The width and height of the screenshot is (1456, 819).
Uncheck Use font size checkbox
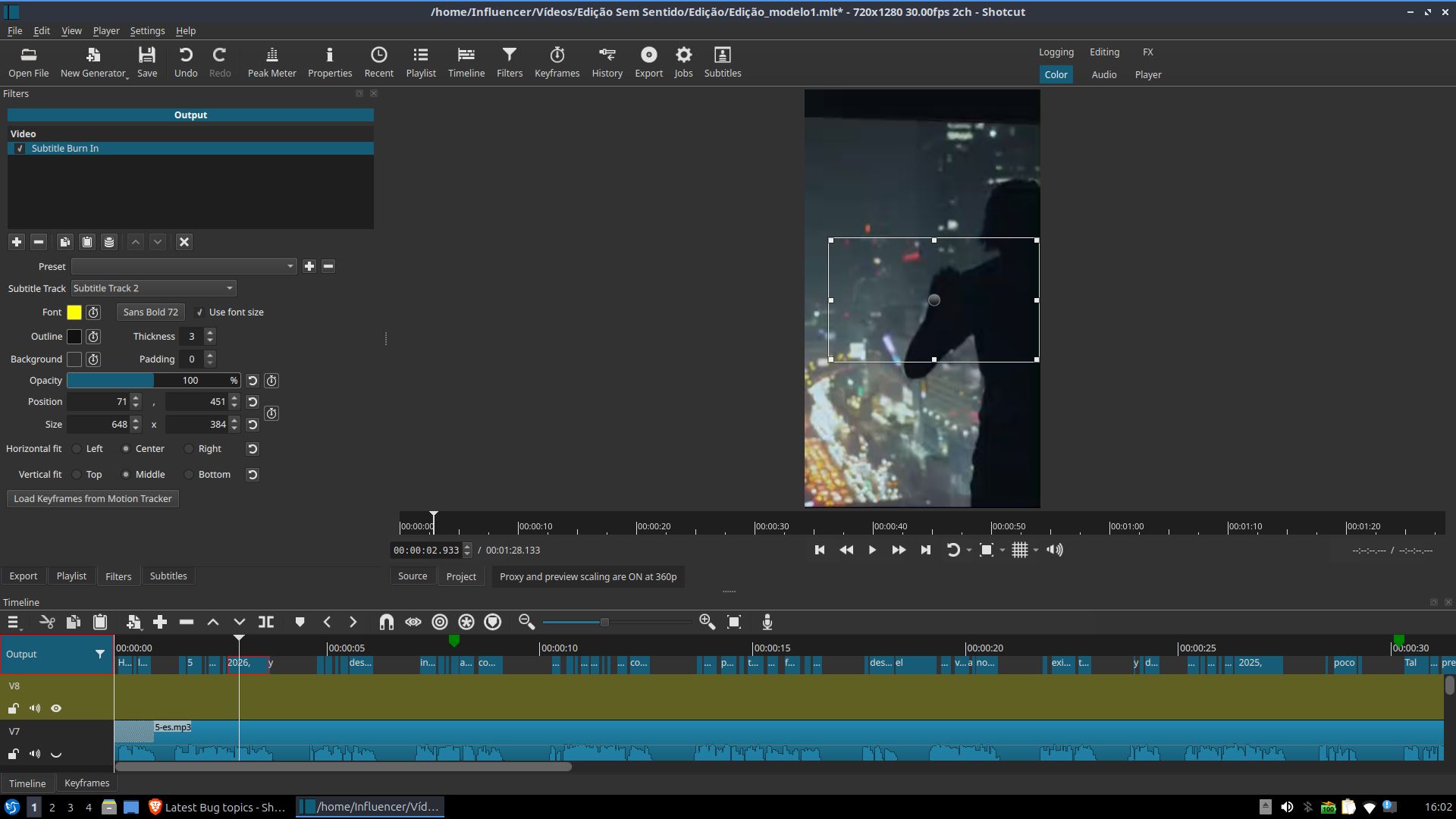199,312
